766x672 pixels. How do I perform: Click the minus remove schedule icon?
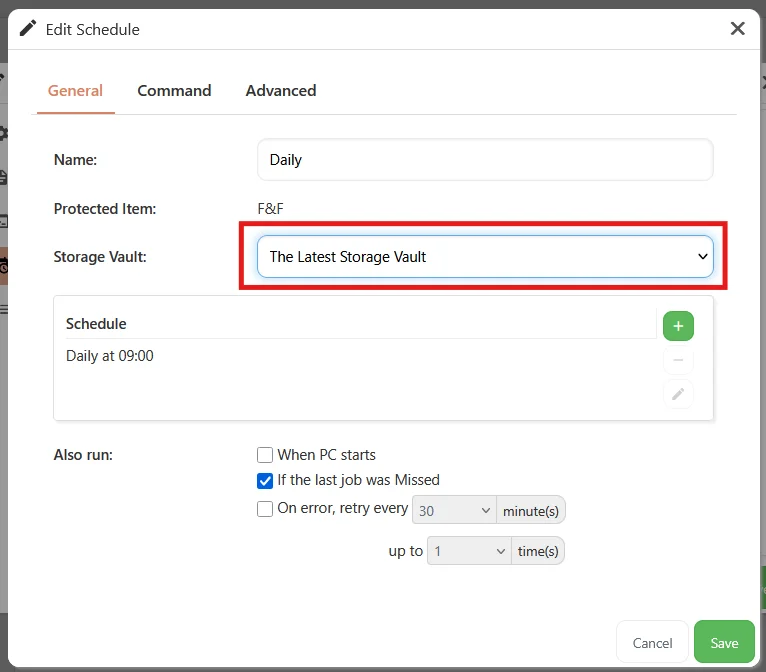(x=678, y=360)
